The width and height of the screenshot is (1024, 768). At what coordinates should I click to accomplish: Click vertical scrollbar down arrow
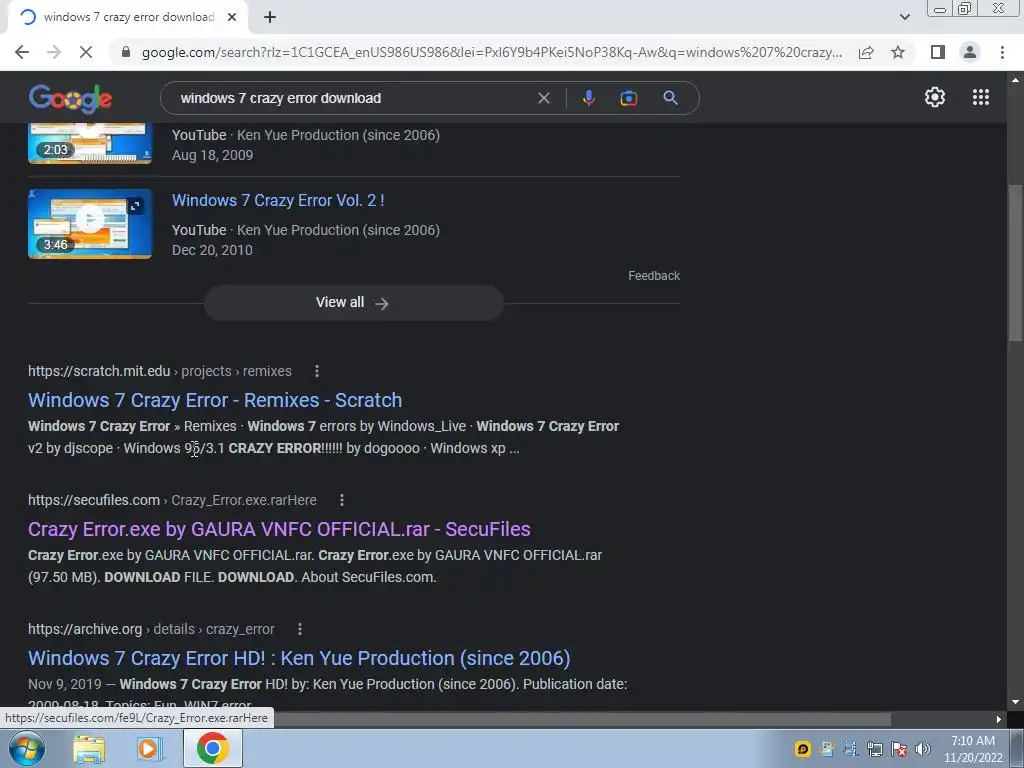[1016, 703]
